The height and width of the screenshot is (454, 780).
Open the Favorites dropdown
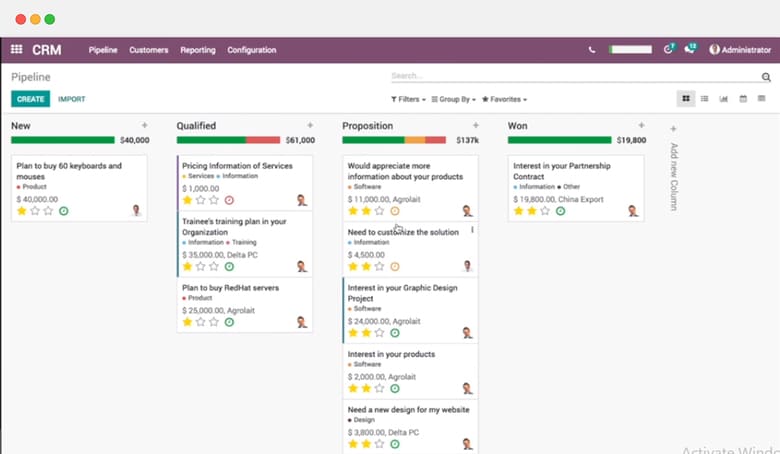504,99
